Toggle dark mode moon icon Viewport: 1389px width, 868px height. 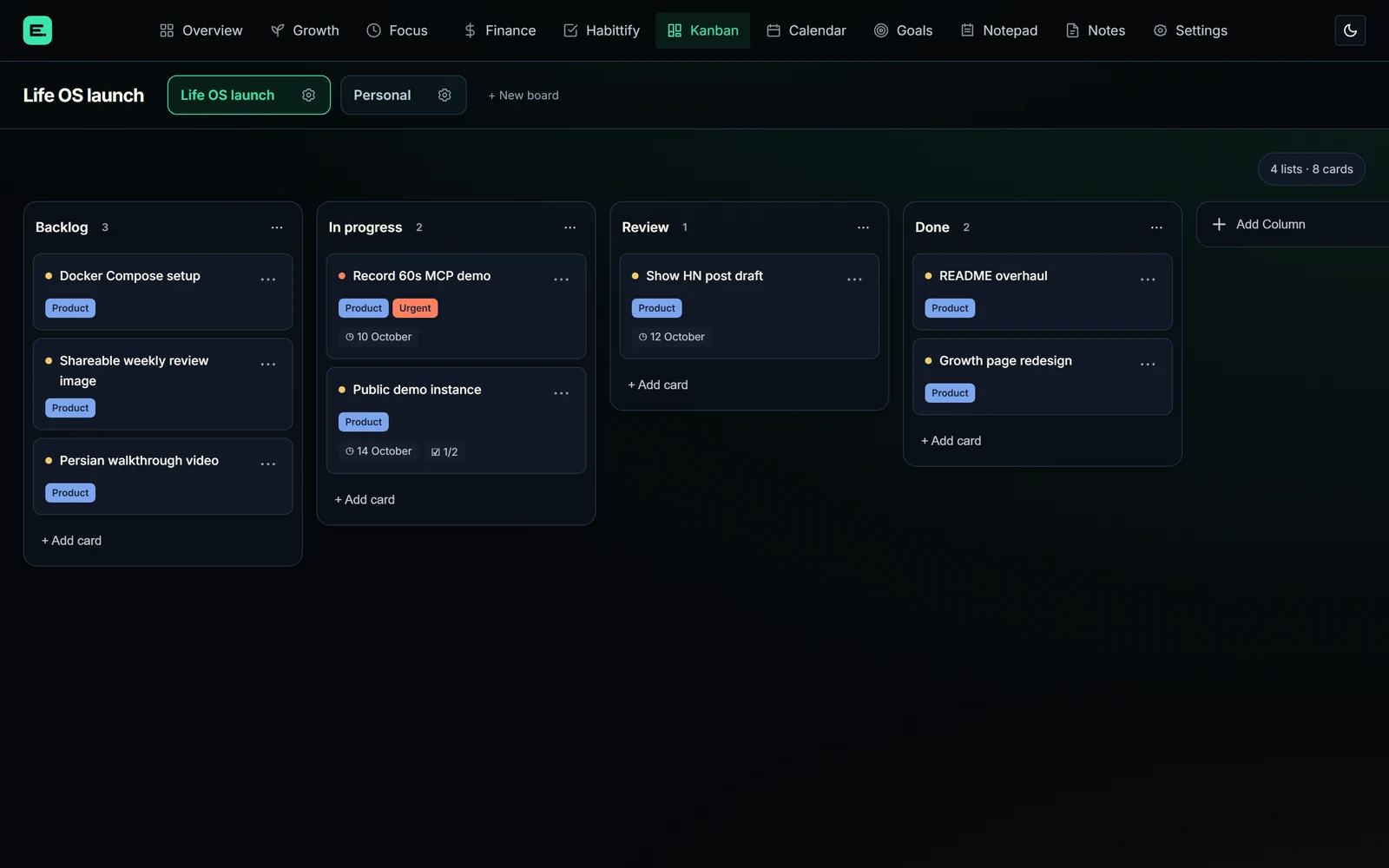[1350, 30]
